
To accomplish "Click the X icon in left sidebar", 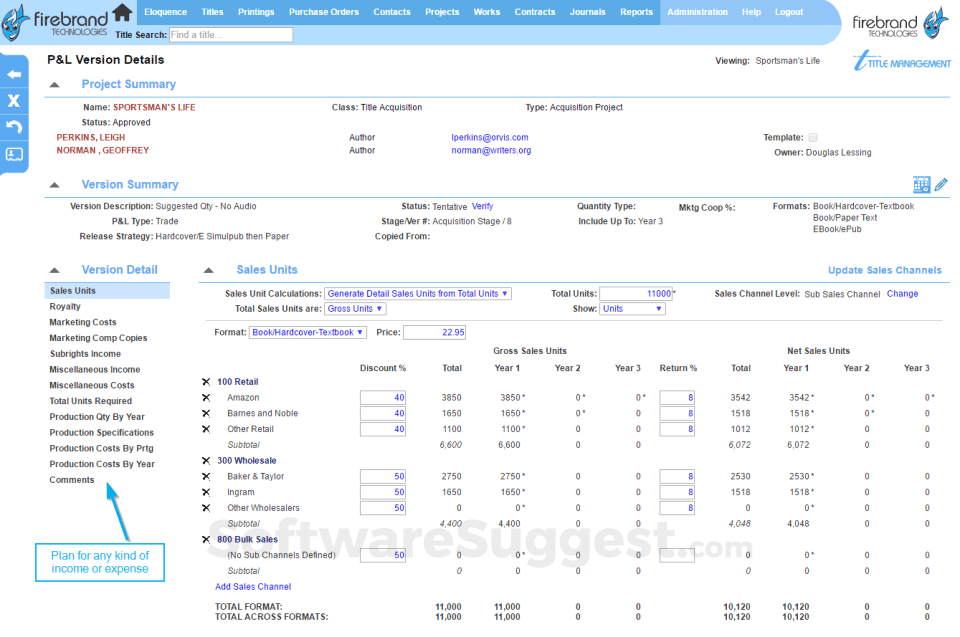I will coord(14,101).
